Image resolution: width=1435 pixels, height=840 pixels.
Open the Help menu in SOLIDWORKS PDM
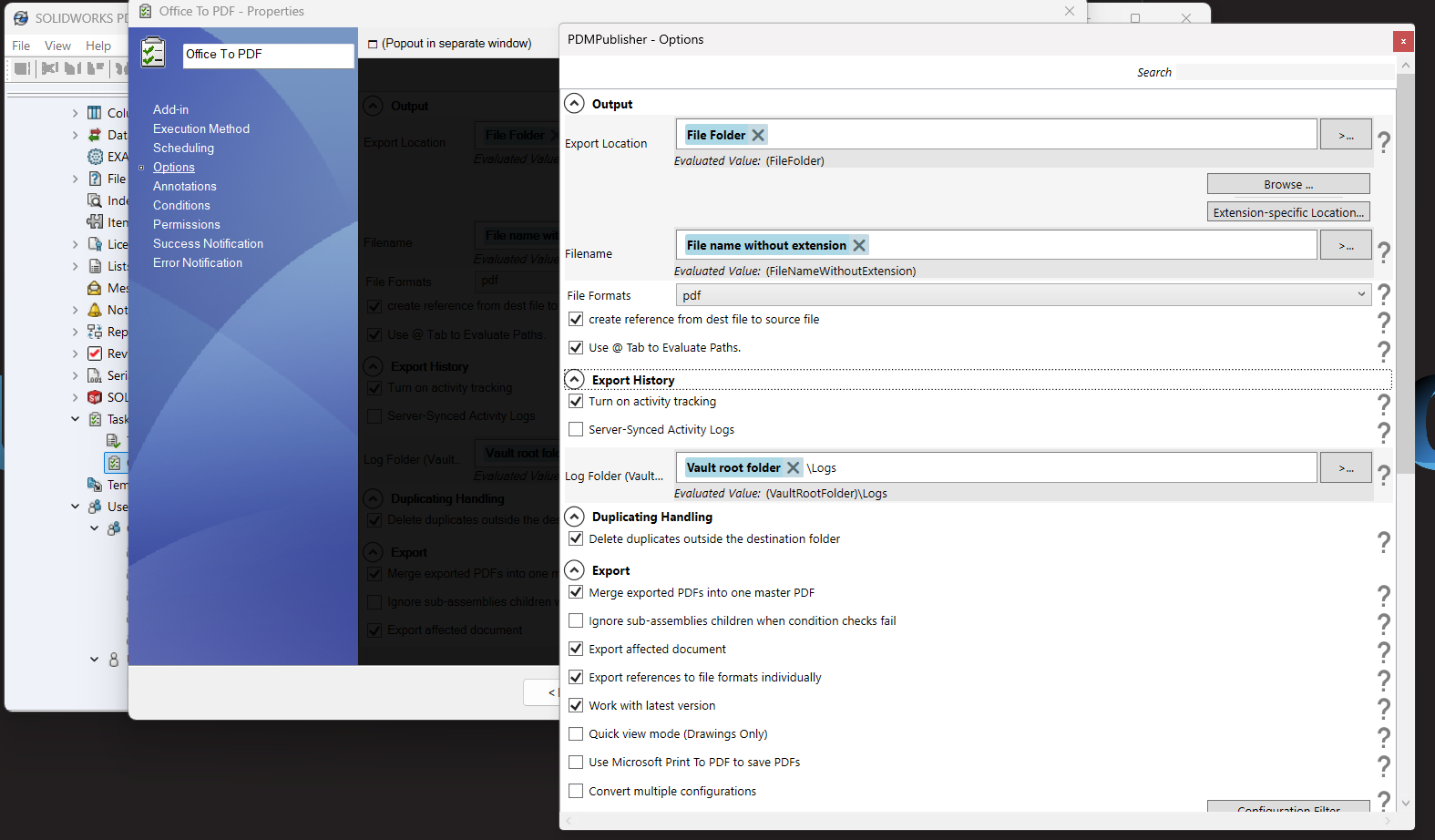point(98,46)
